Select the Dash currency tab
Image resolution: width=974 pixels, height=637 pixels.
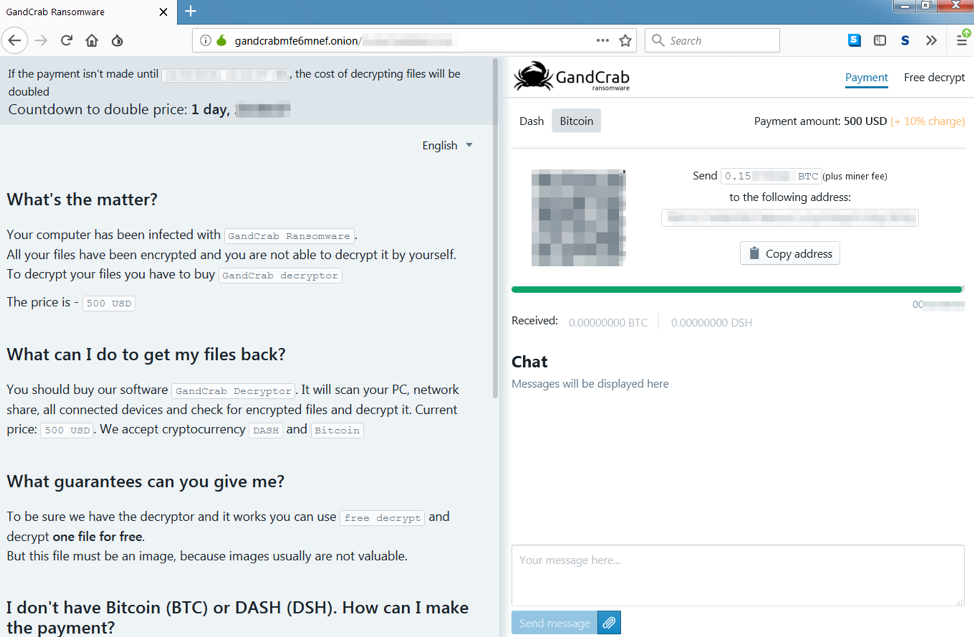pyautogui.click(x=532, y=121)
